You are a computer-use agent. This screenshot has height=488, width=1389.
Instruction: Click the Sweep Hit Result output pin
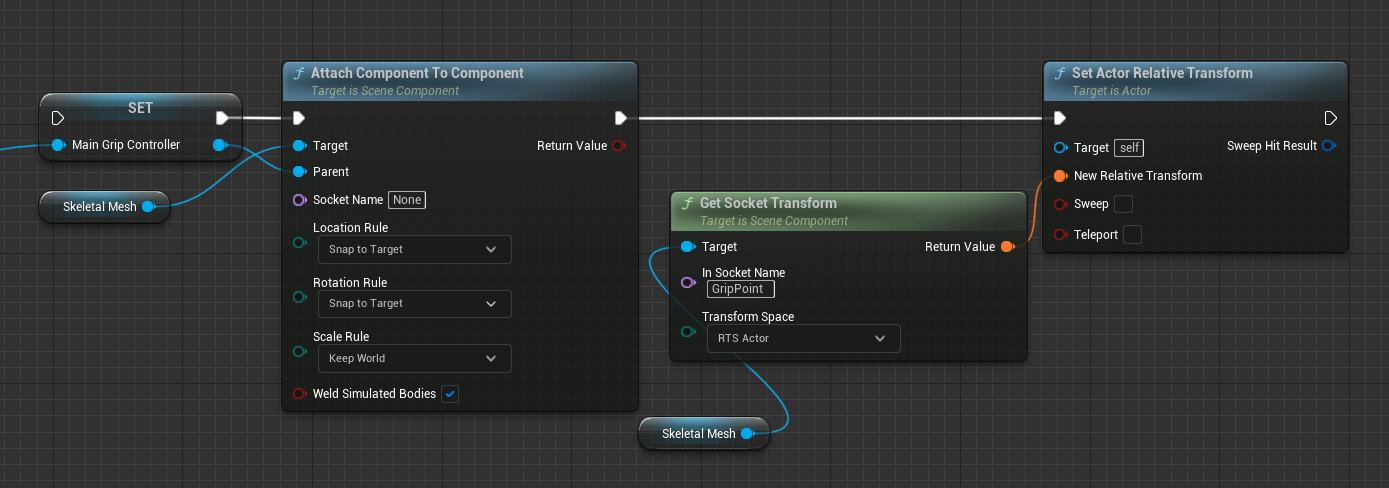1328,146
